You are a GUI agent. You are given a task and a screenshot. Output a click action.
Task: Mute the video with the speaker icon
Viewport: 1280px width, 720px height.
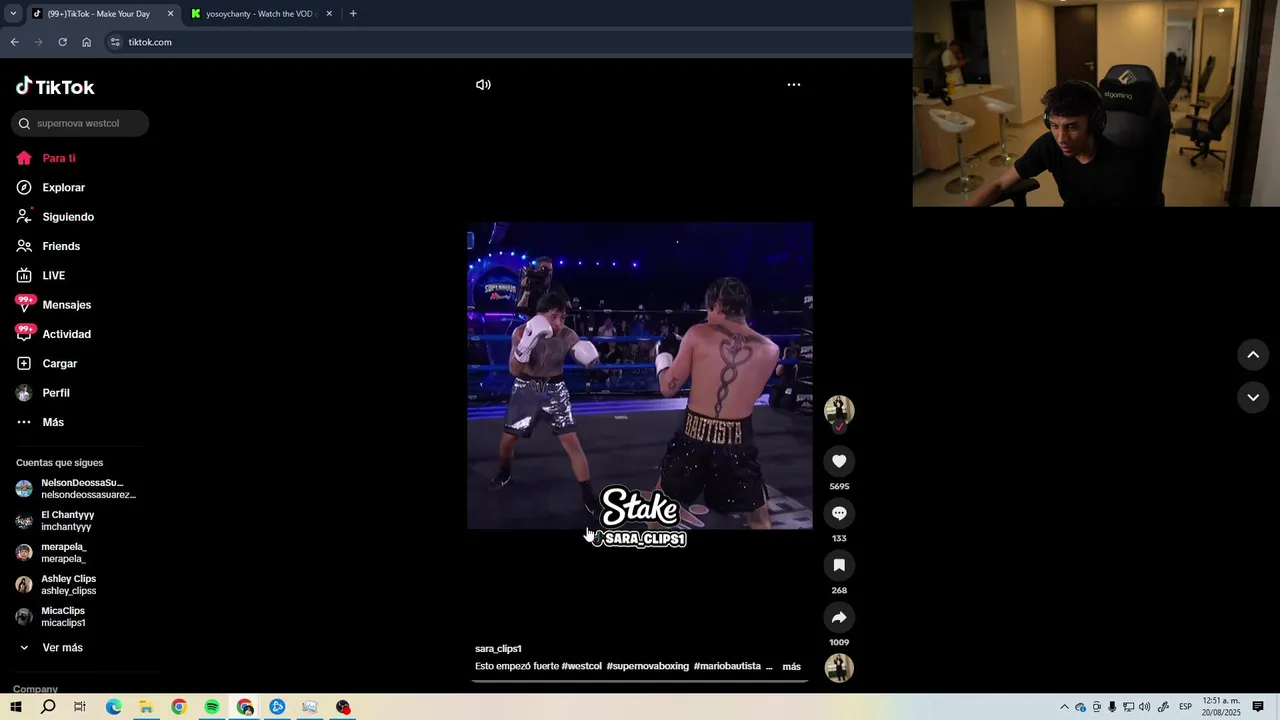click(x=483, y=85)
